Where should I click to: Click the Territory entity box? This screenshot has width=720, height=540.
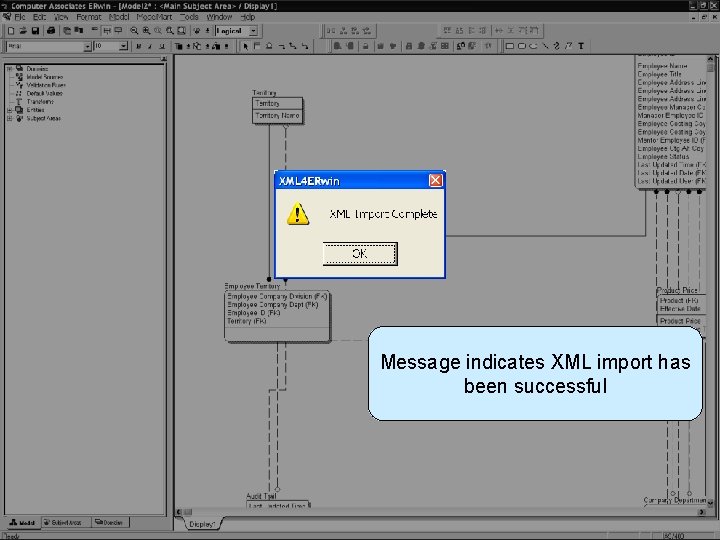coord(277,110)
